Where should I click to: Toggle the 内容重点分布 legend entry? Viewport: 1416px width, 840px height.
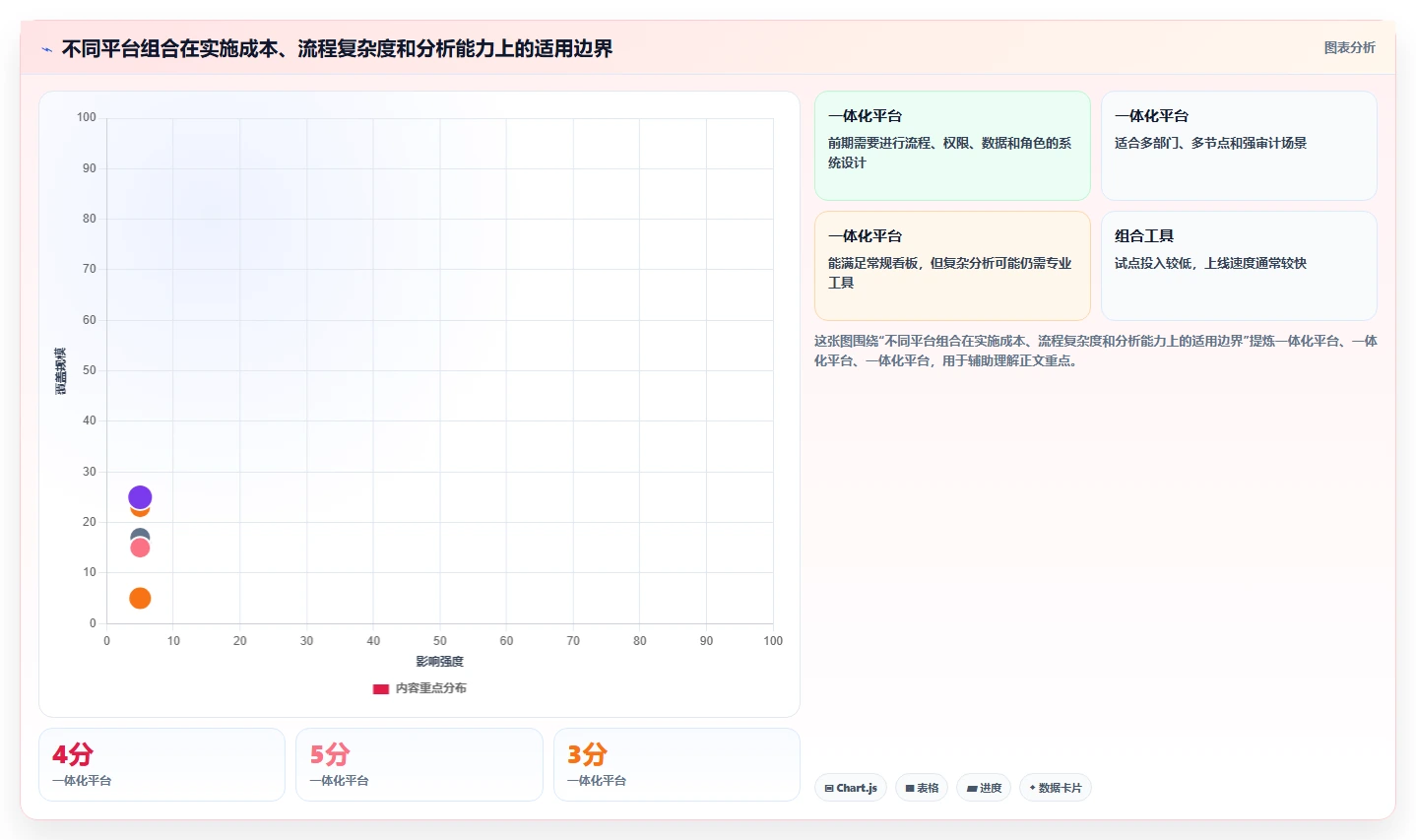[419, 688]
